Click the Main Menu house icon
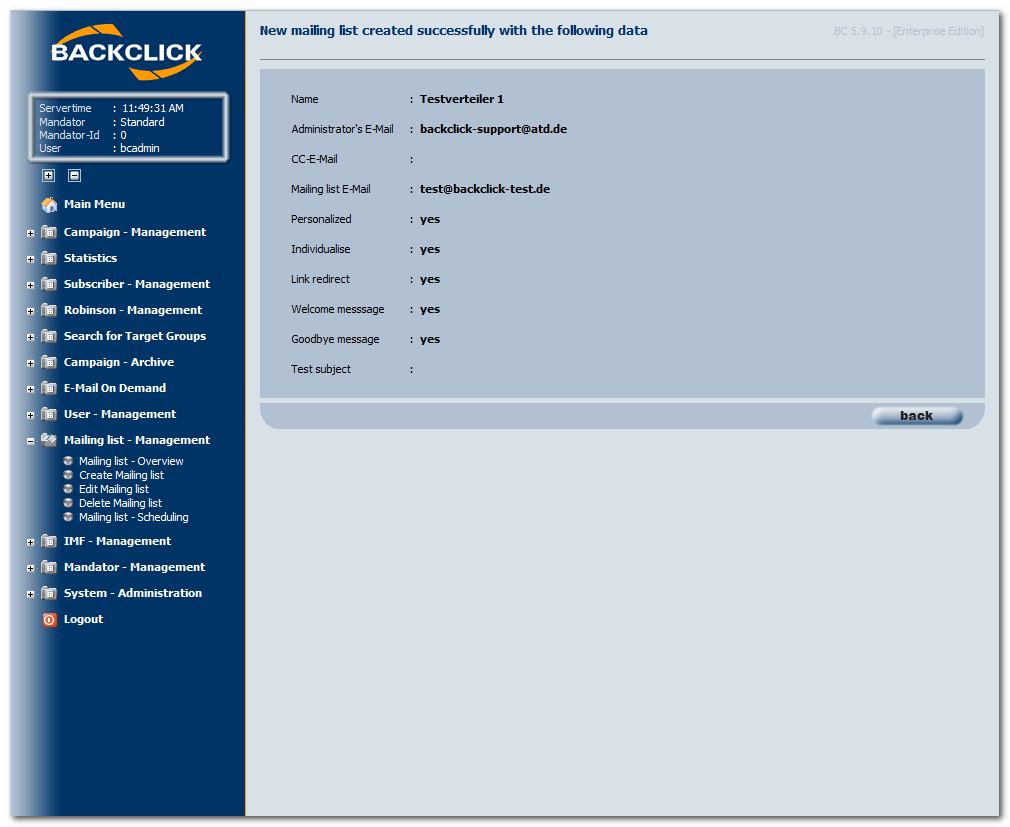Screen dimensions: 1010x827 49,205
